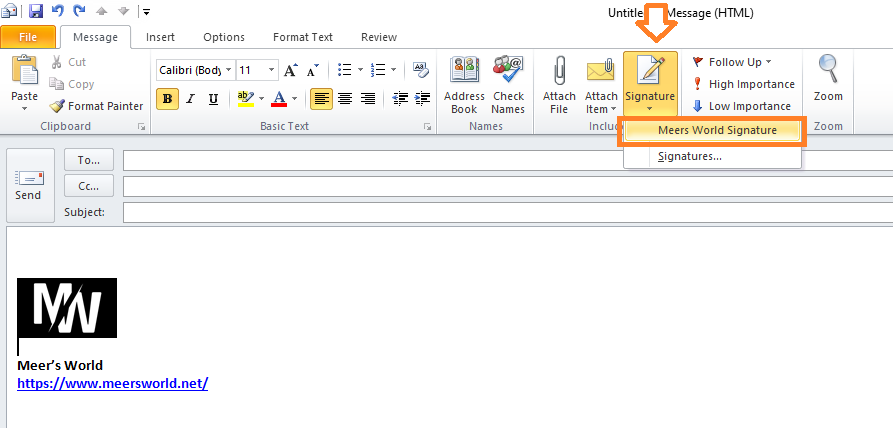Click the Increase Indent icon
Image resolution: width=893 pixels, height=428 pixels.
(x=422, y=99)
